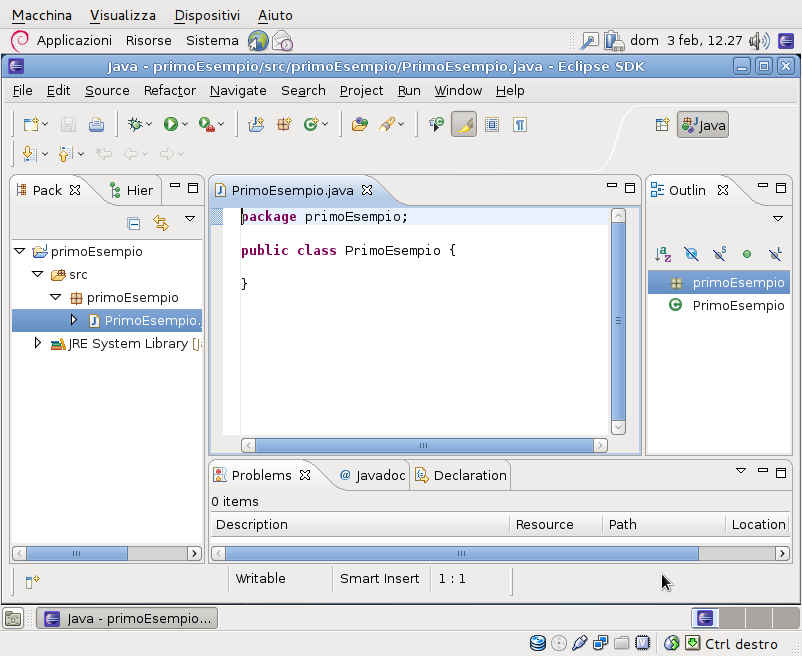Go to next annotation icon
The image size is (802, 656).
29,153
